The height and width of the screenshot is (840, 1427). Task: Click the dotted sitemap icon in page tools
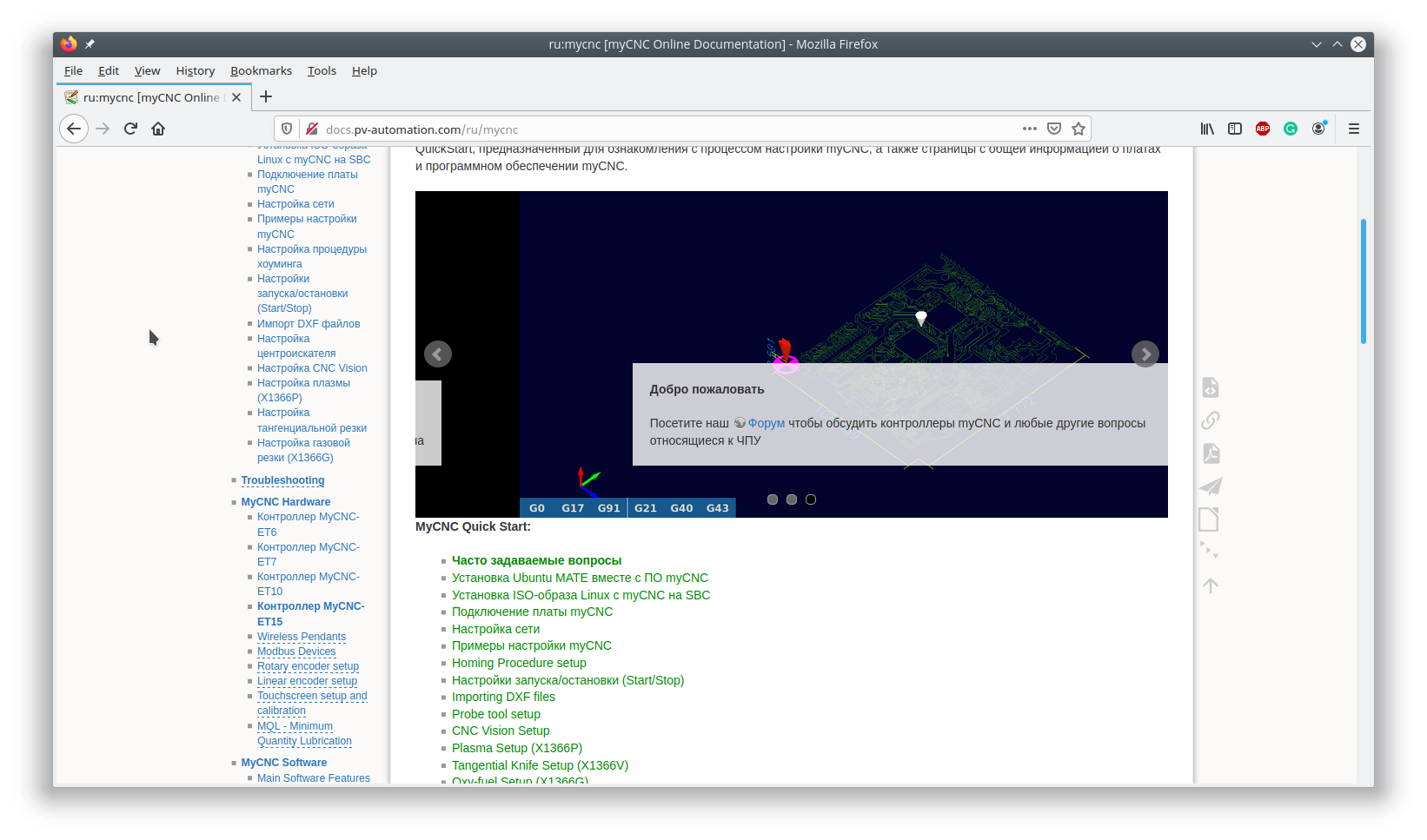coord(1209,551)
